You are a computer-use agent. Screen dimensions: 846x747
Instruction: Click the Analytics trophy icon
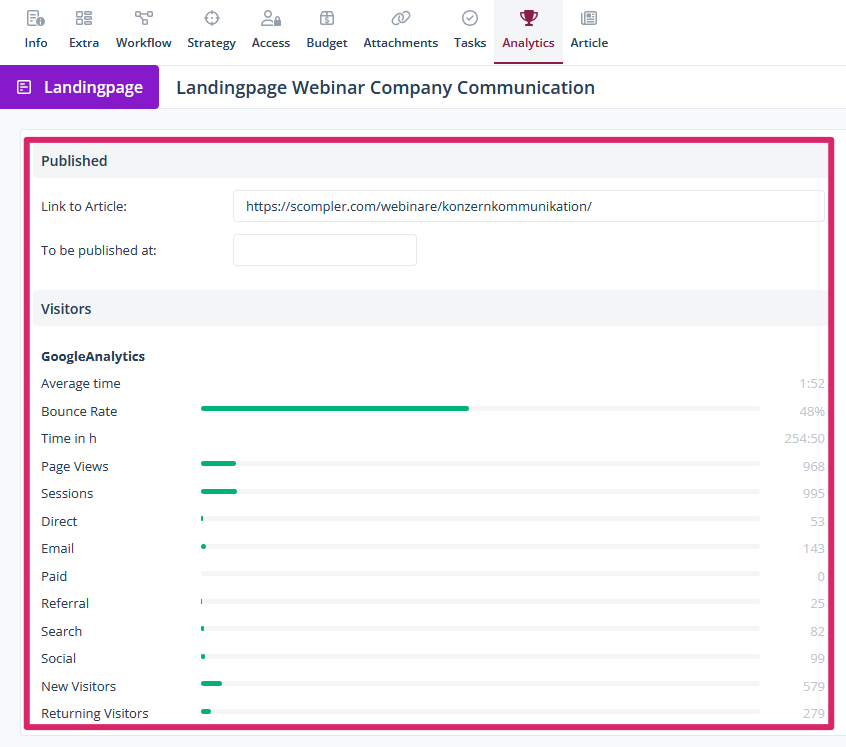pyautogui.click(x=528, y=18)
